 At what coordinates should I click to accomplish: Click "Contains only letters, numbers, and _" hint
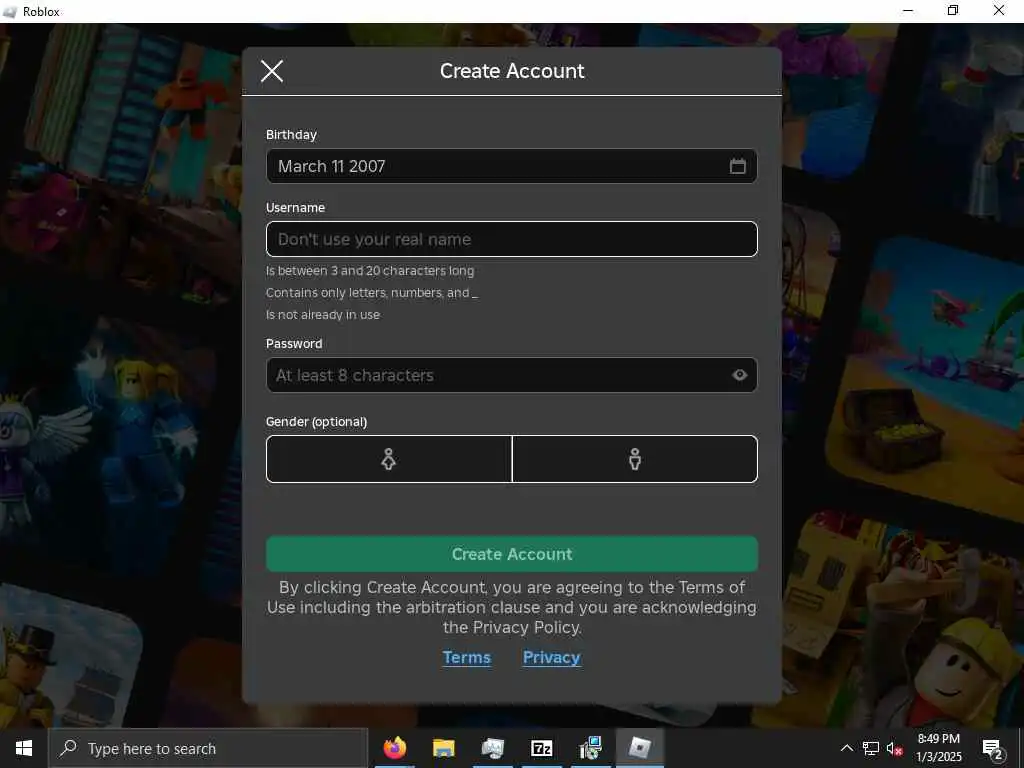[x=372, y=293]
